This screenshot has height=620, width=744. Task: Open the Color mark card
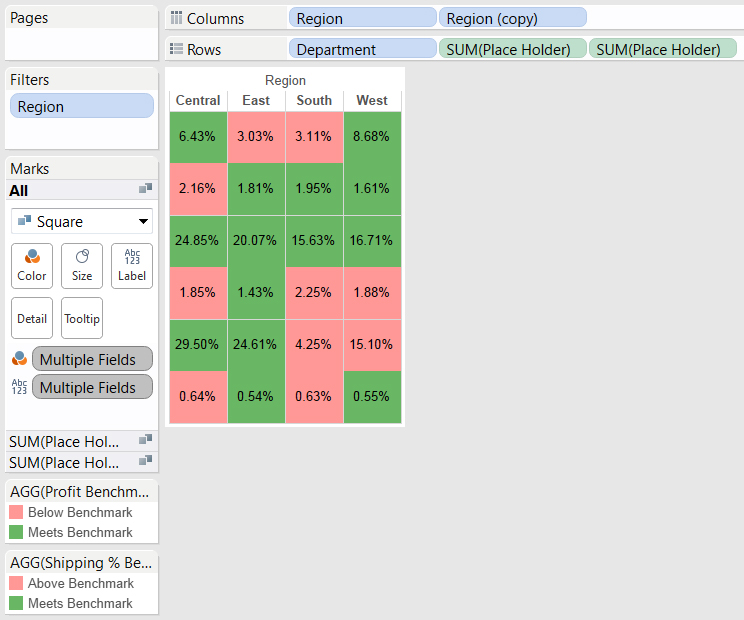click(x=32, y=266)
